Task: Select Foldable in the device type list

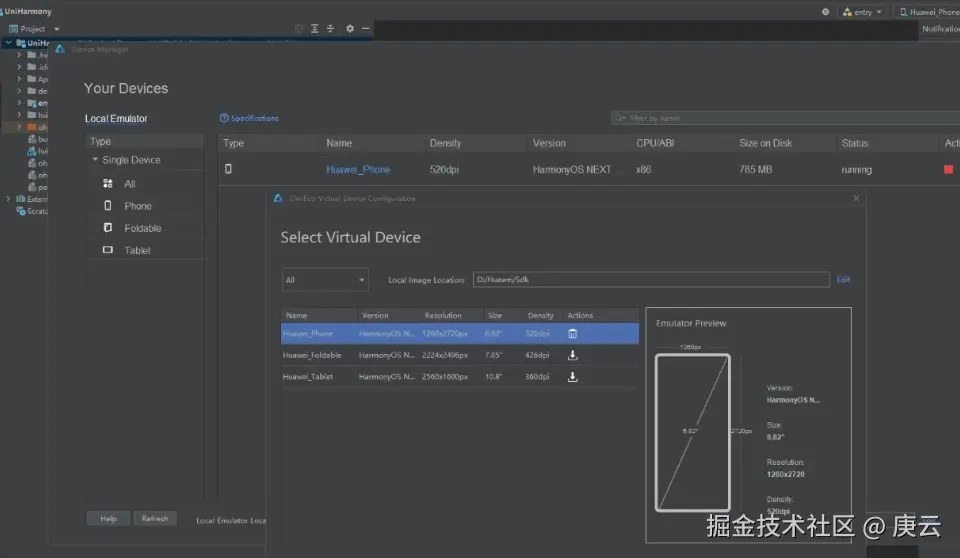Action: click(x=142, y=228)
